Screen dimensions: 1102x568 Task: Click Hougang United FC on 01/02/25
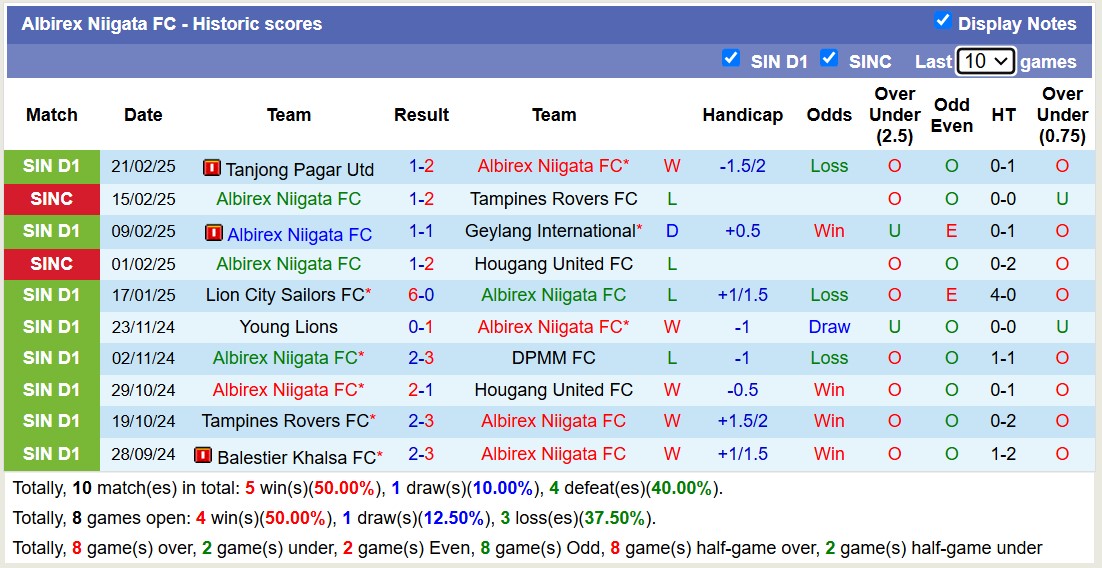[x=553, y=264]
